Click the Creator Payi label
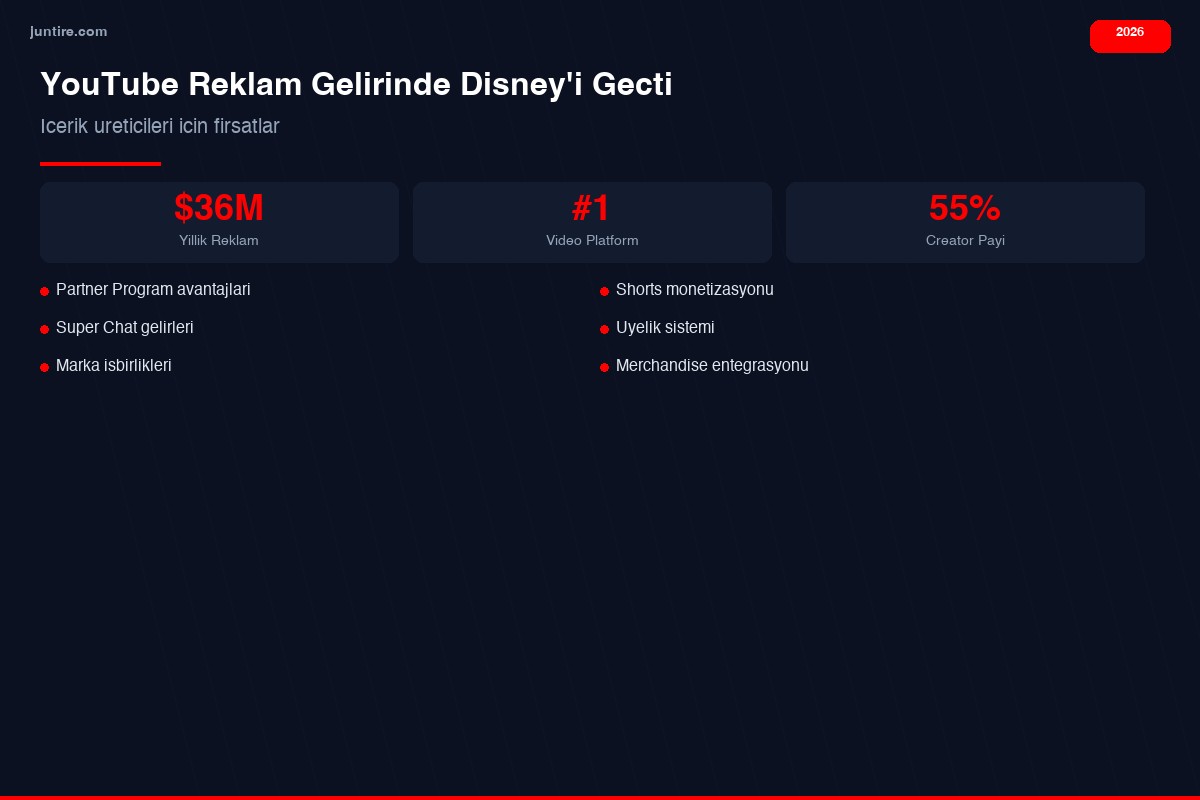 tap(965, 241)
